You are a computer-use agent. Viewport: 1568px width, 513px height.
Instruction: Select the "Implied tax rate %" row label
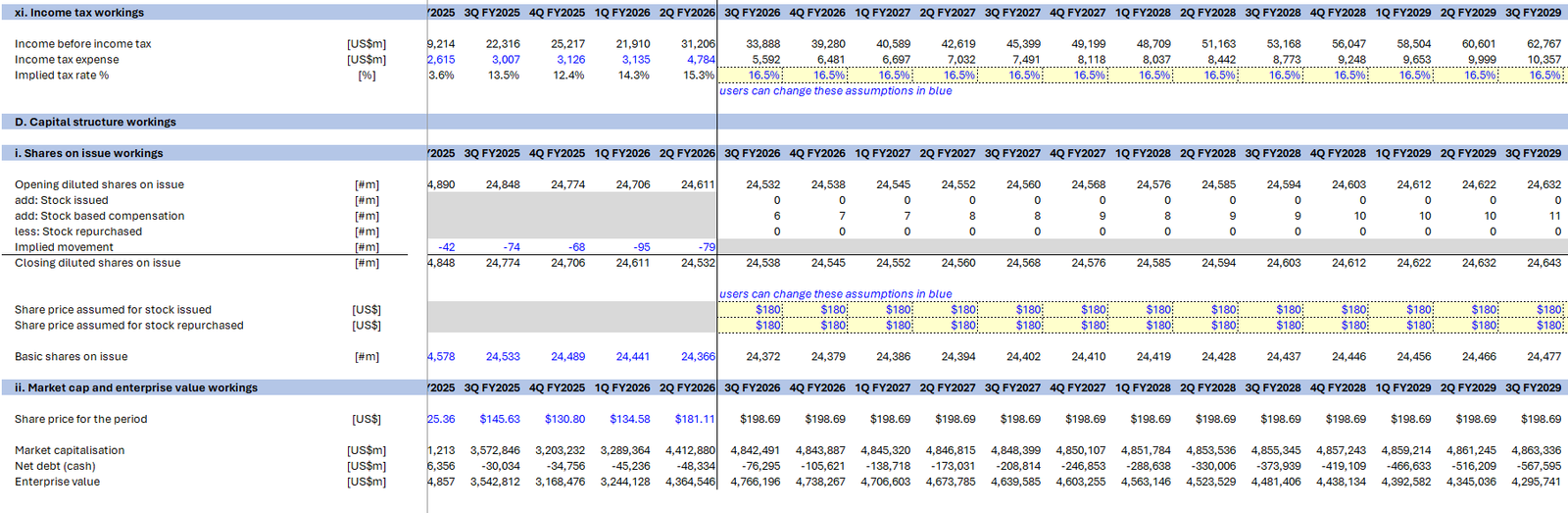coord(62,76)
